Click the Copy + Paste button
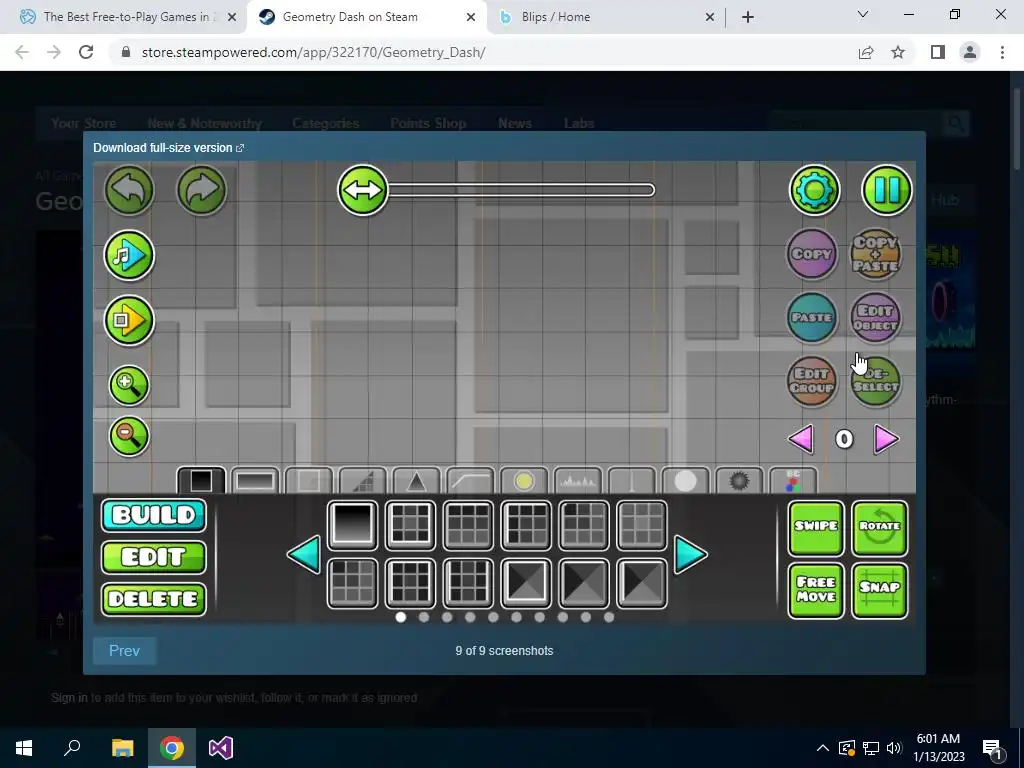The height and width of the screenshot is (768, 1024). point(876,253)
